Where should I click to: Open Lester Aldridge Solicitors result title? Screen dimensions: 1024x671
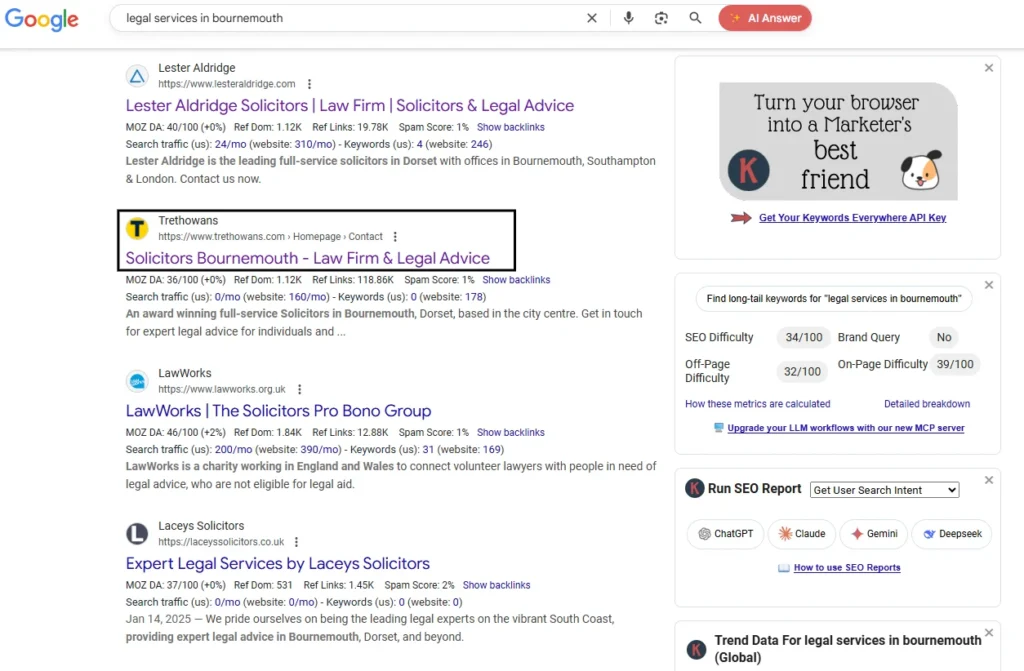click(x=349, y=106)
